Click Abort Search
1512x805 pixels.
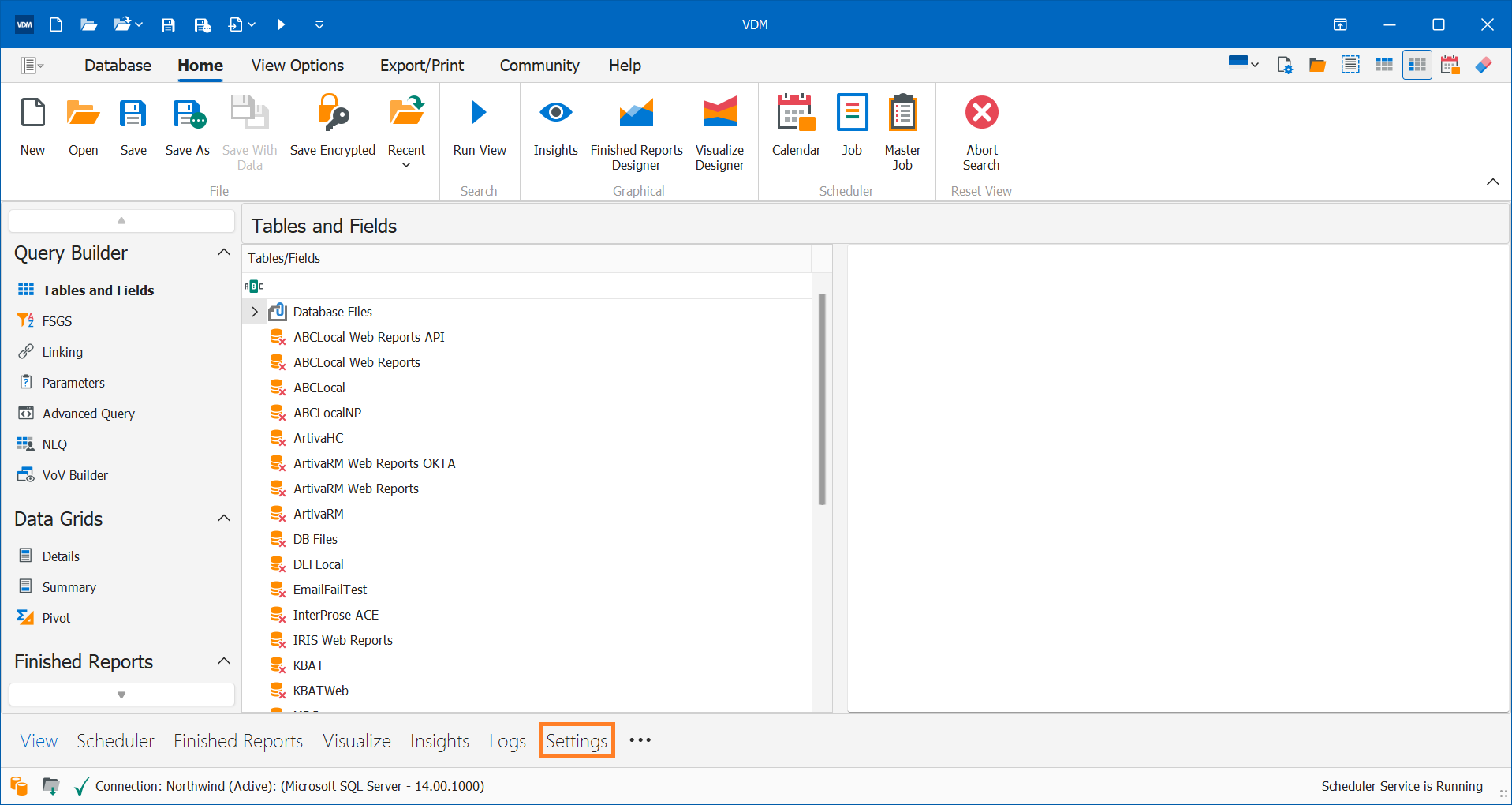click(x=982, y=133)
